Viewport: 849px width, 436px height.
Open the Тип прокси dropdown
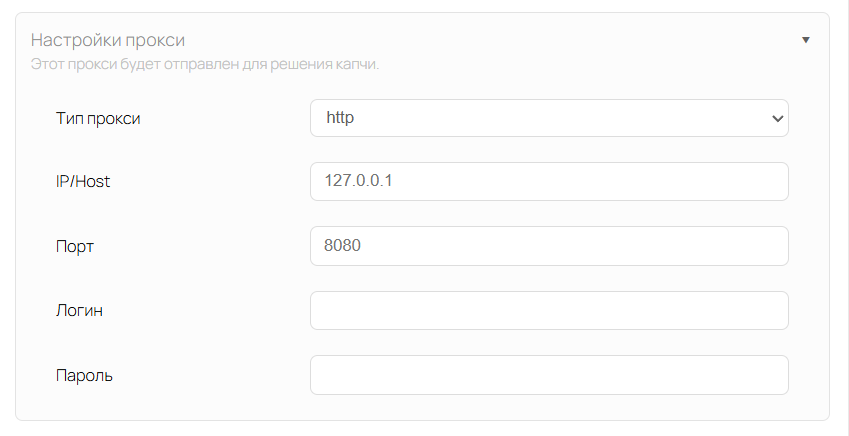coord(549,118)
